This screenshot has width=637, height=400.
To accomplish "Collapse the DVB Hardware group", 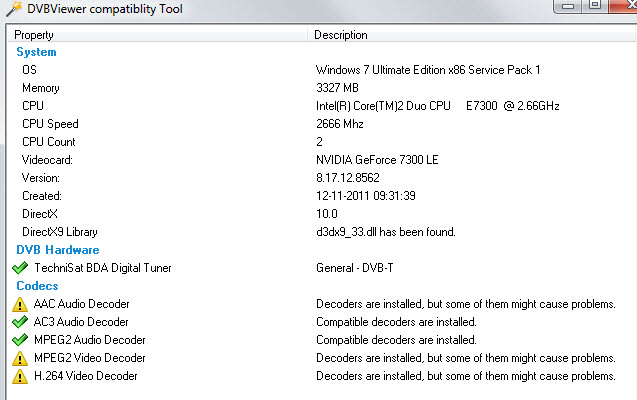I will tap(58, 250).
